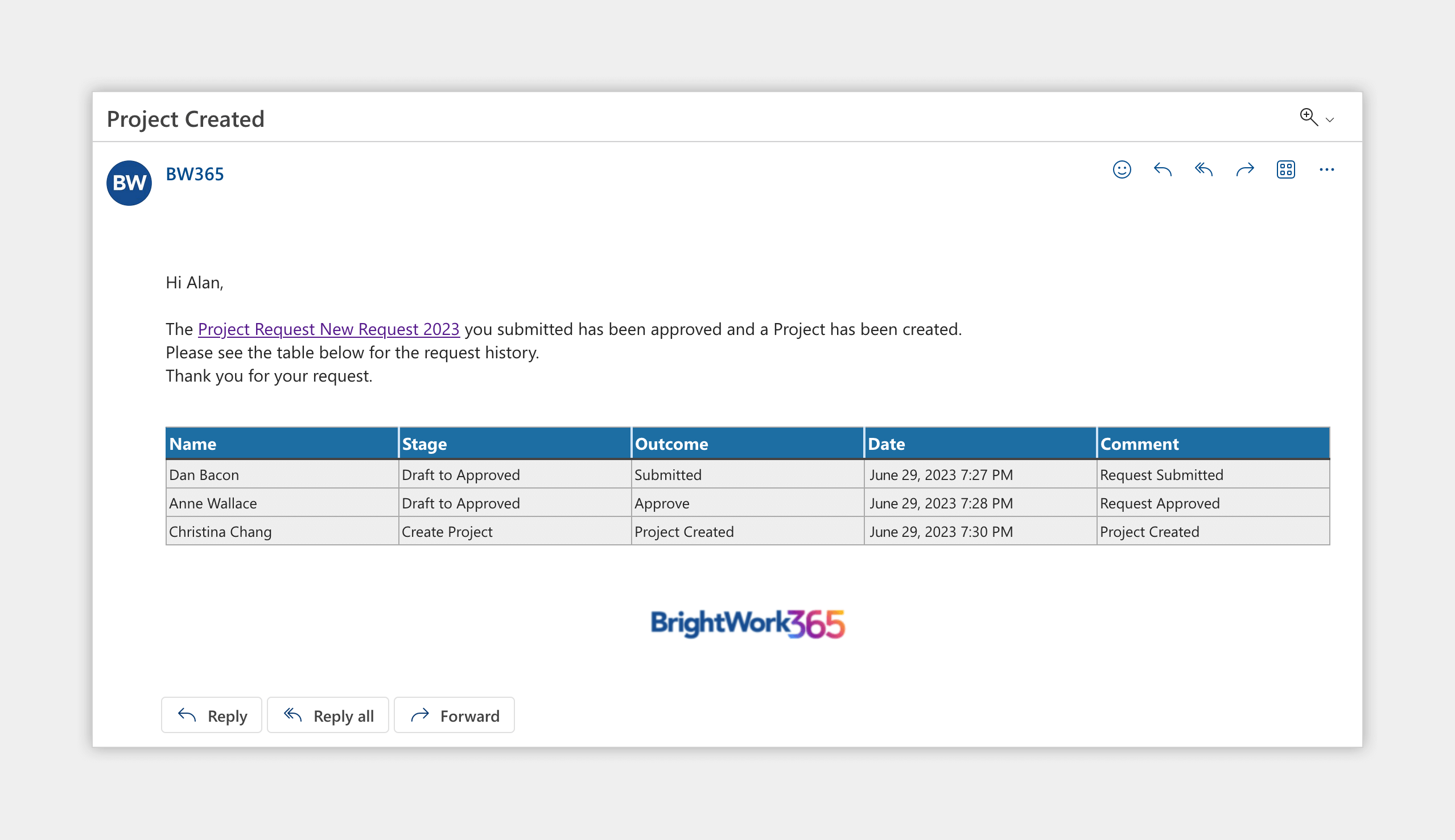Viewport: 1455px width, 840px height.
Task: Click the BrightWork365 logo image
Action: coord(747,624)
